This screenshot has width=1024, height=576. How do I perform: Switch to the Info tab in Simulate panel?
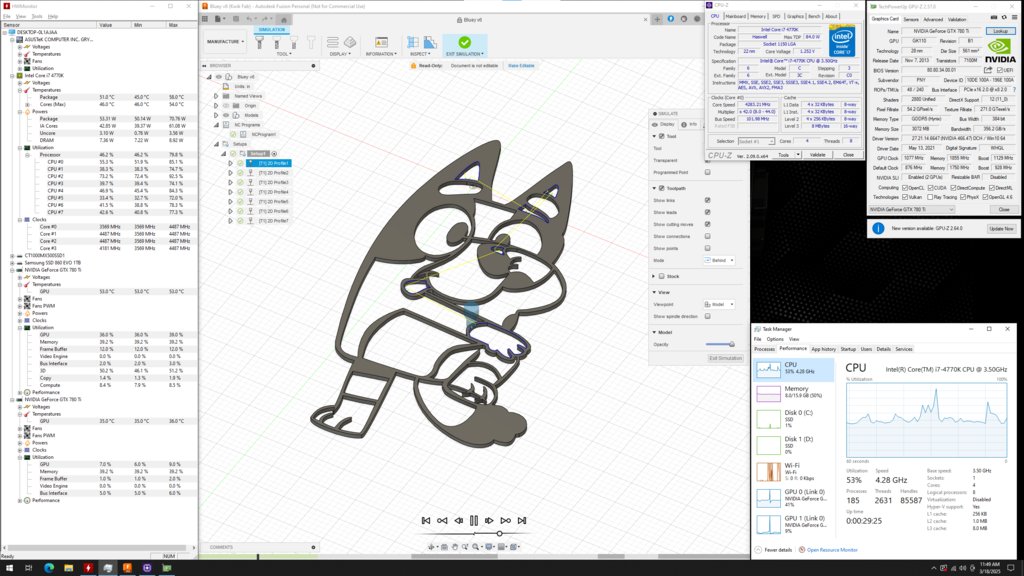tap(690, 124)
